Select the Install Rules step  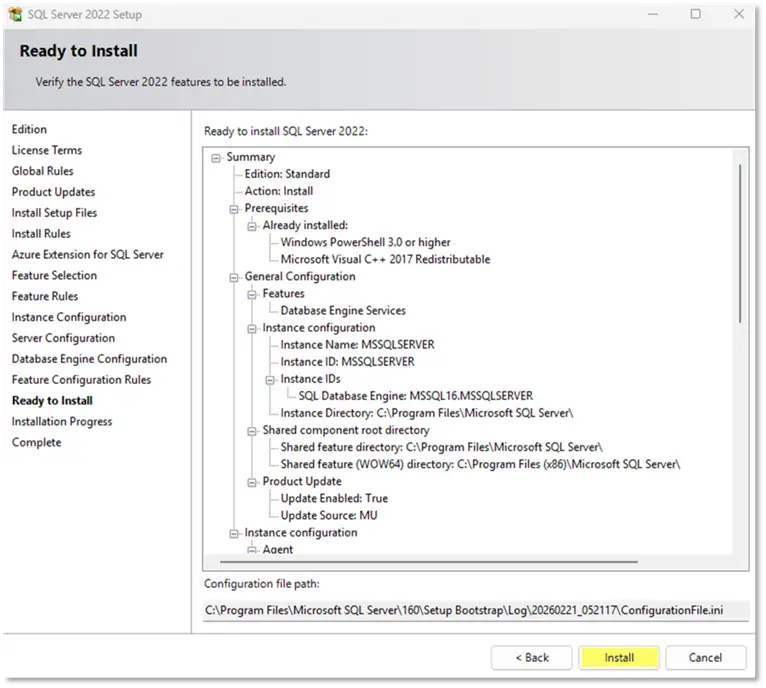(41, 234)
